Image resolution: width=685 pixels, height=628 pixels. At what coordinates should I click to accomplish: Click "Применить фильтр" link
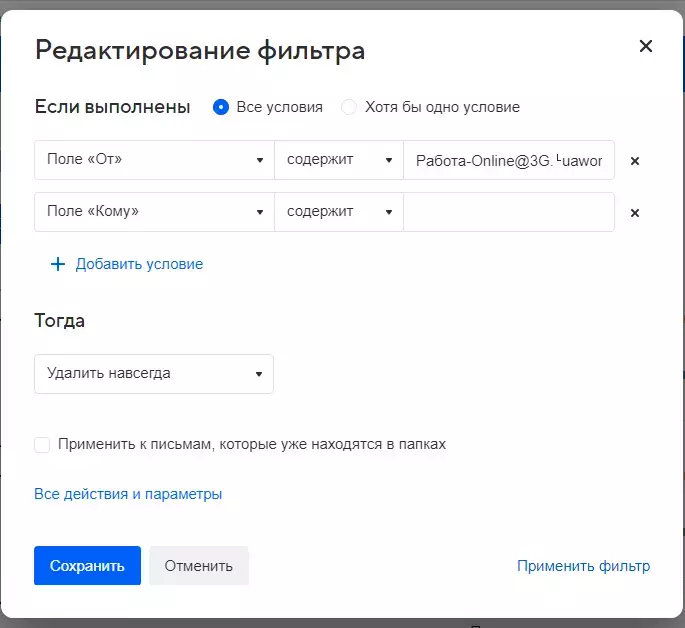point(584,566)
